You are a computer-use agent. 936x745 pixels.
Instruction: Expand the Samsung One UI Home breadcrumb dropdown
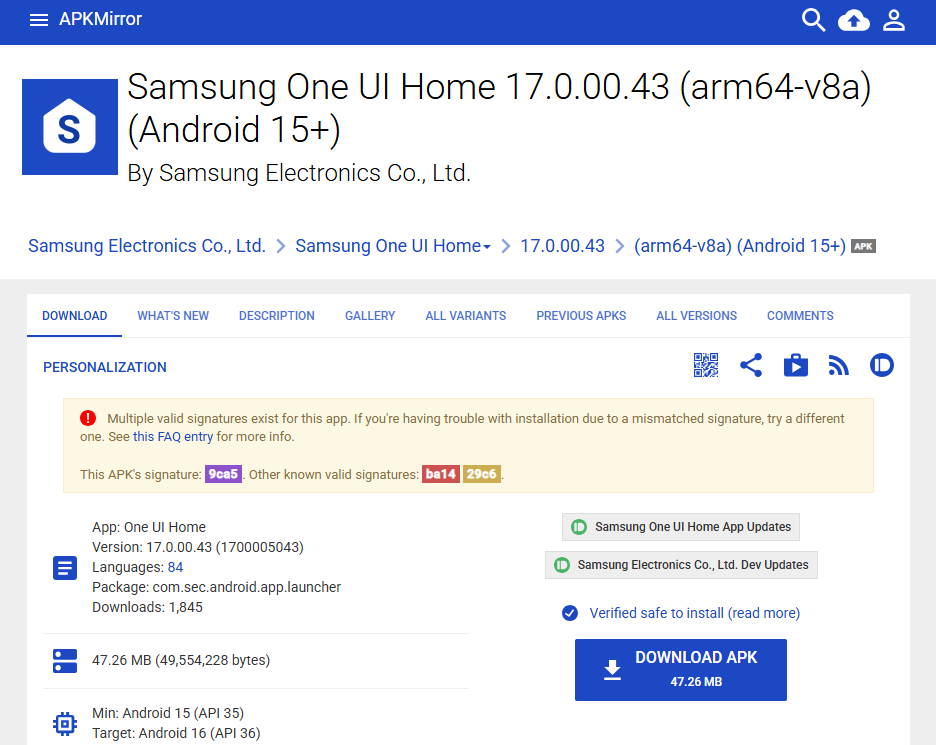pyautogui.click(x=487, y=247)
